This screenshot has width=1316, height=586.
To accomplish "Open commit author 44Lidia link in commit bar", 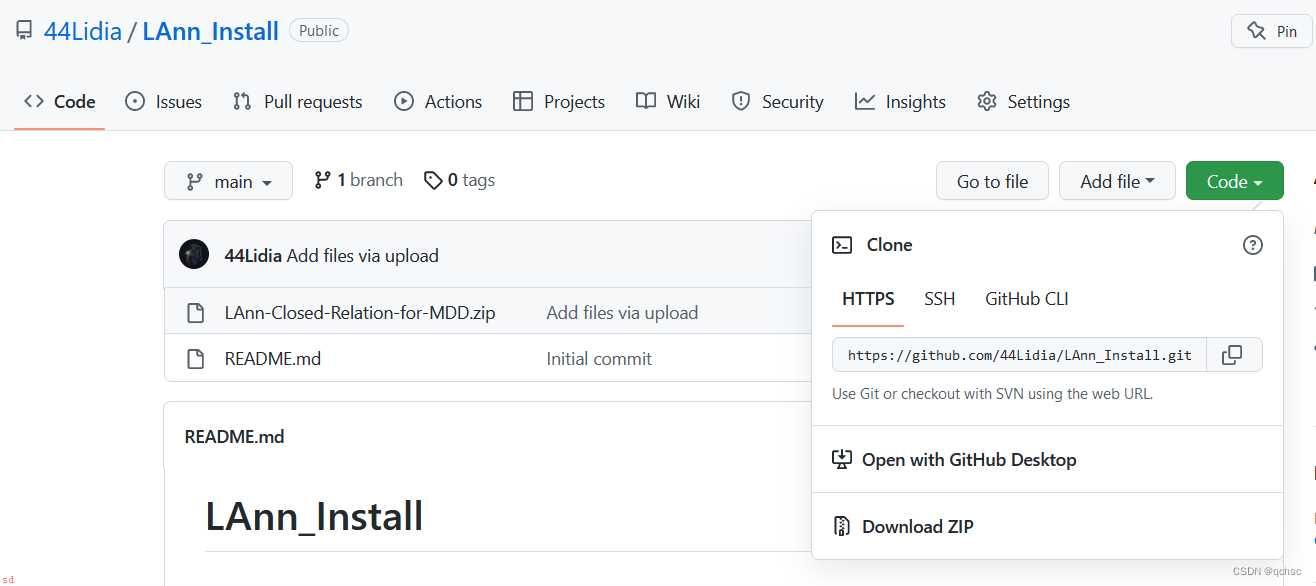I will pos(253,255).
